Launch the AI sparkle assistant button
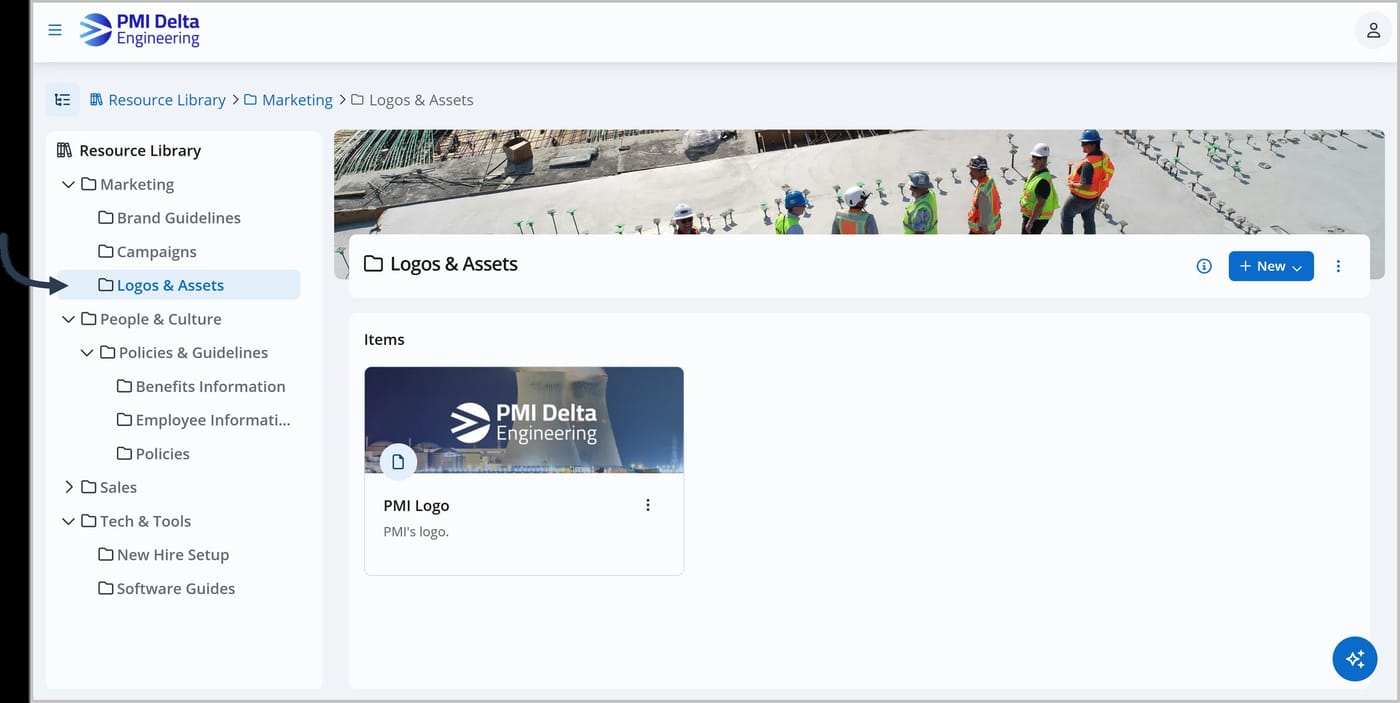 pos(1355,659)
